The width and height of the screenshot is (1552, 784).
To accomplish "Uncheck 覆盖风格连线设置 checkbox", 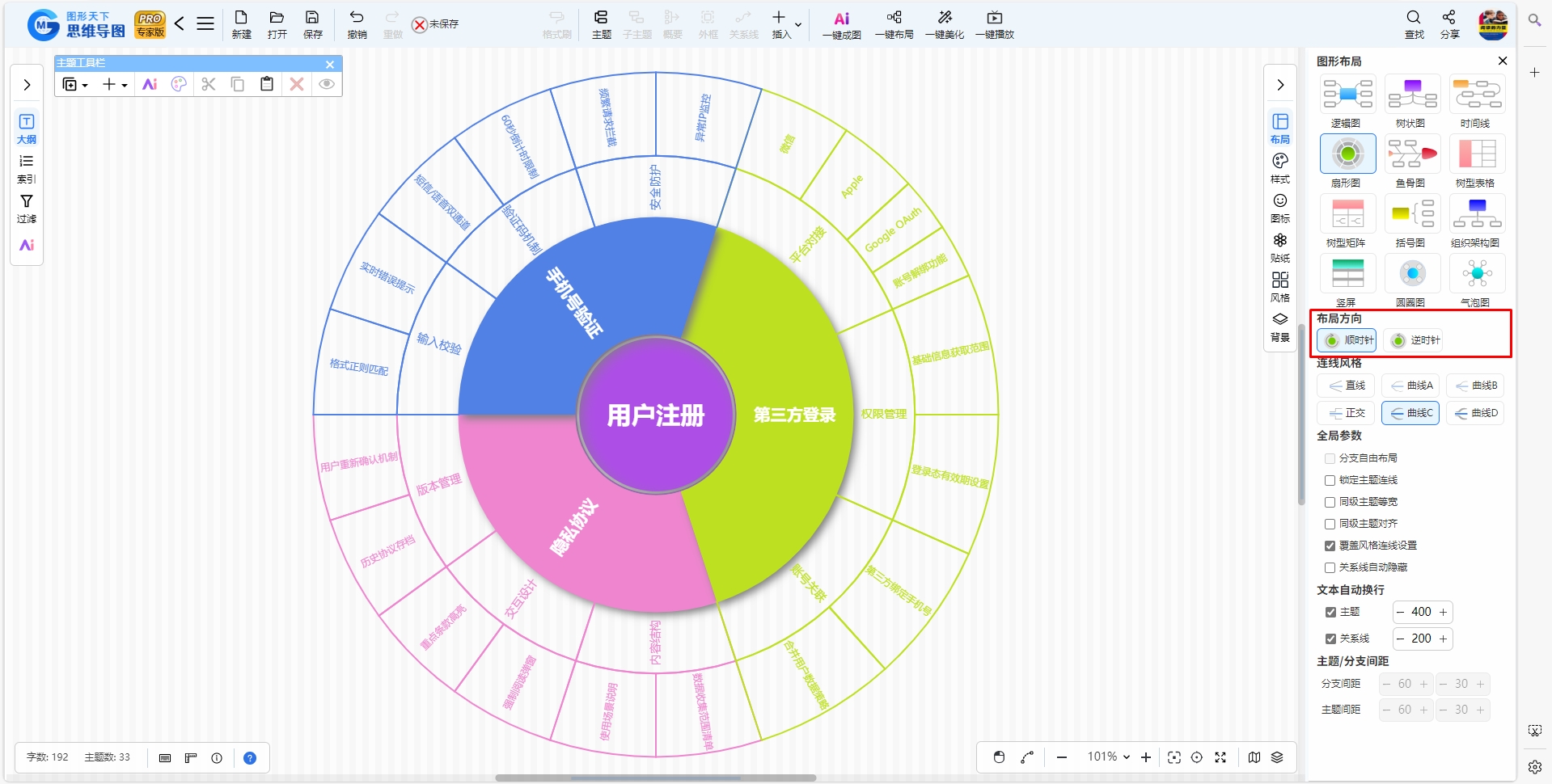I will coord(1330,546).
